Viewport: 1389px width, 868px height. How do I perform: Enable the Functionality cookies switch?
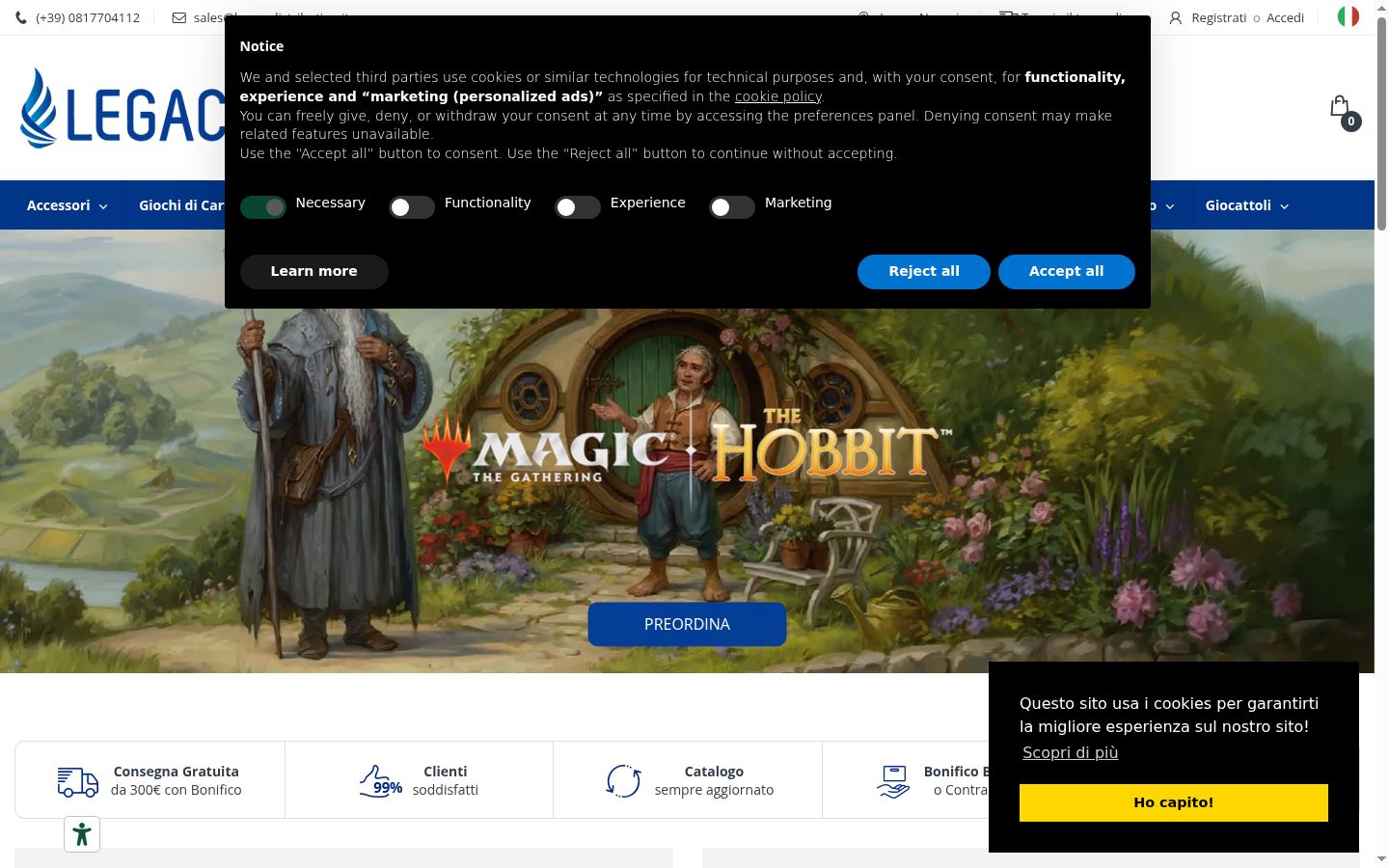pos(412,207)
